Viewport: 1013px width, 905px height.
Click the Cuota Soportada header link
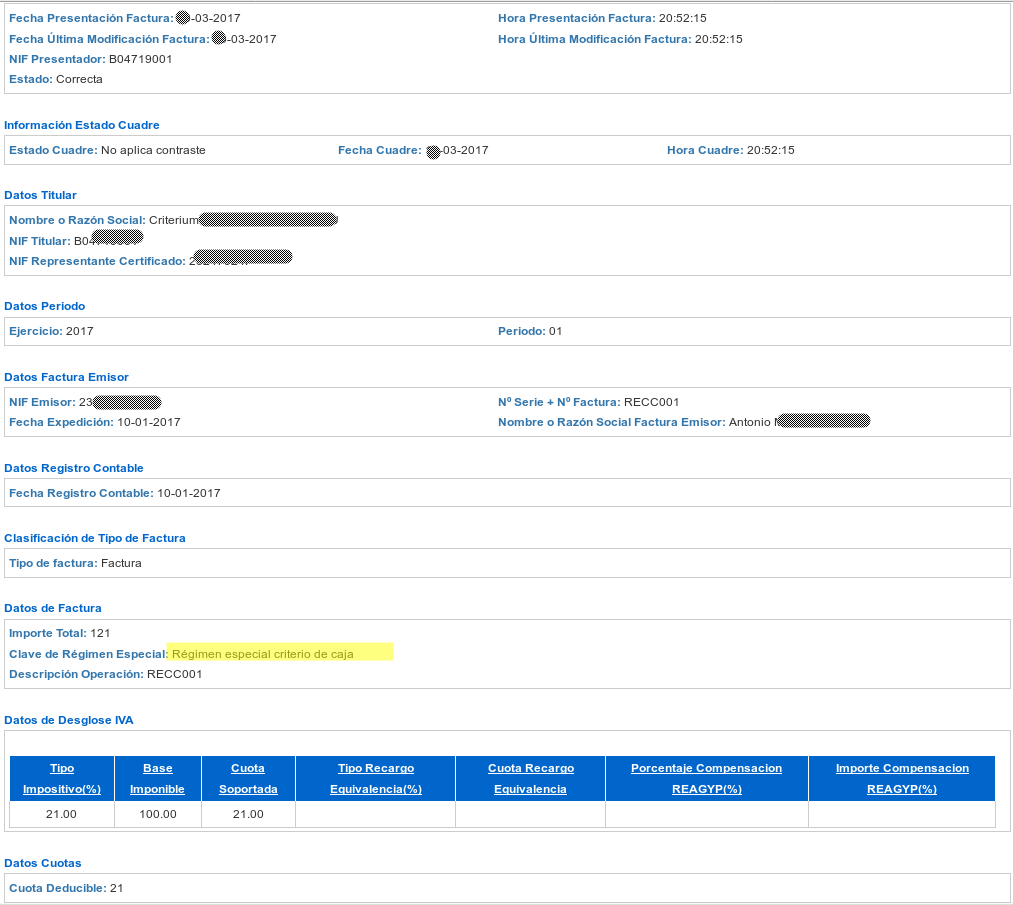click(248, 778)
